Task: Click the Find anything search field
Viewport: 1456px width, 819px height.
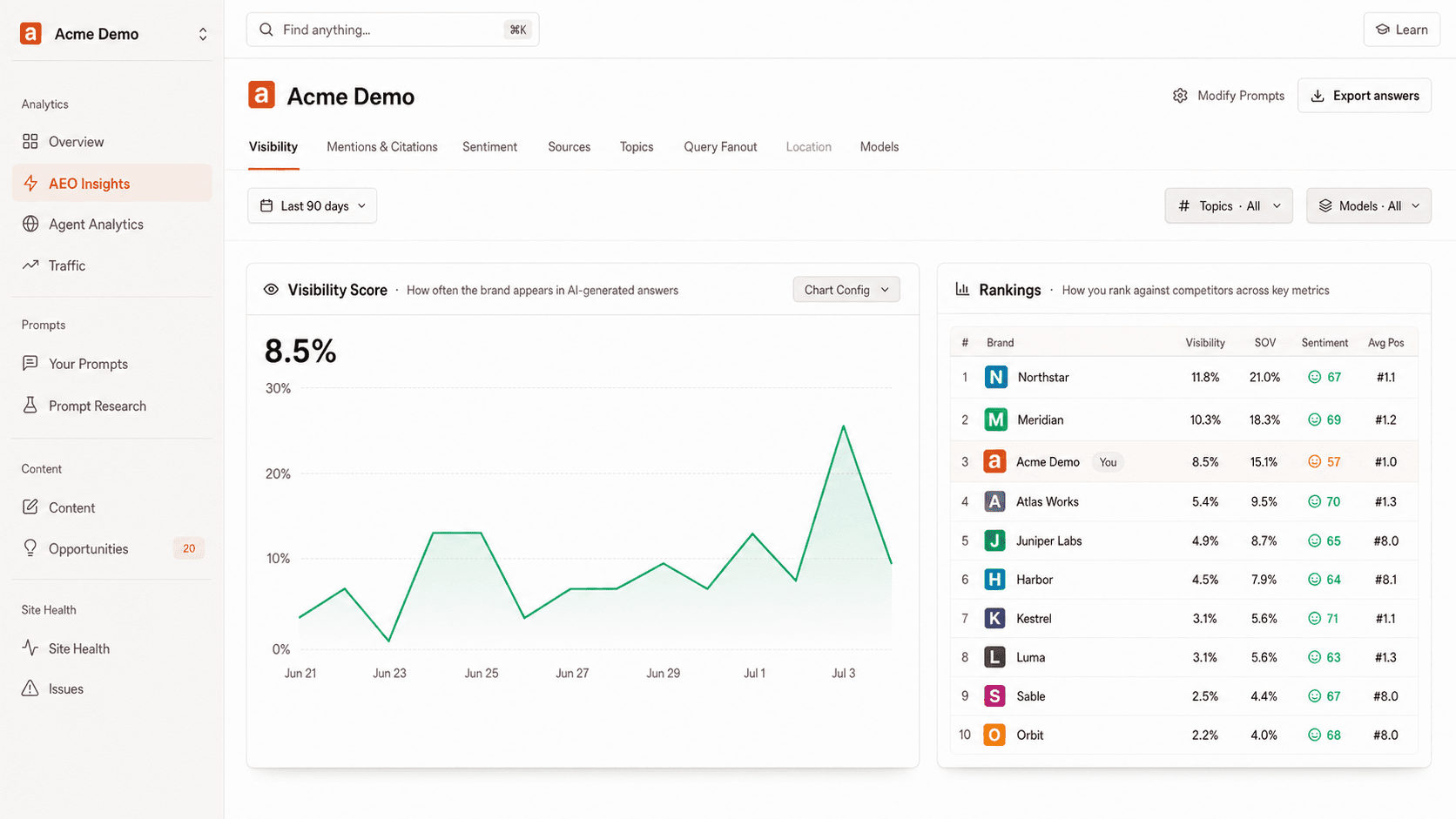Action: [393, 30]
